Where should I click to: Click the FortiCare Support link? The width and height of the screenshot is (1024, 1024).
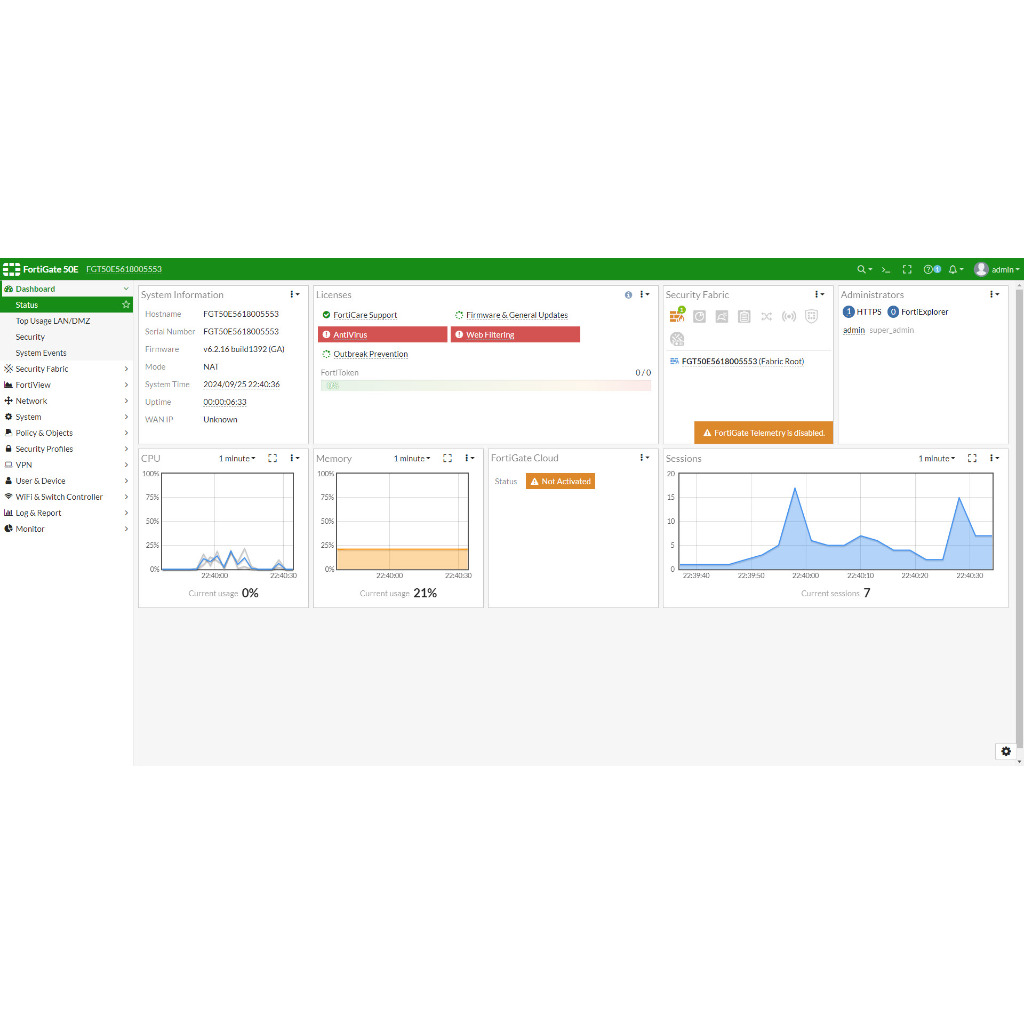click(x=364, y=315)
